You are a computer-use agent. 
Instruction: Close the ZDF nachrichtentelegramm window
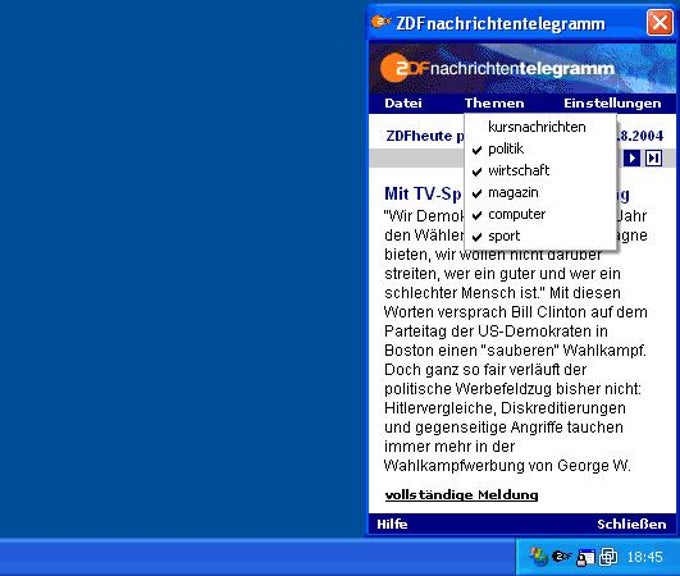pyautogui.click(x=660, y=22)
